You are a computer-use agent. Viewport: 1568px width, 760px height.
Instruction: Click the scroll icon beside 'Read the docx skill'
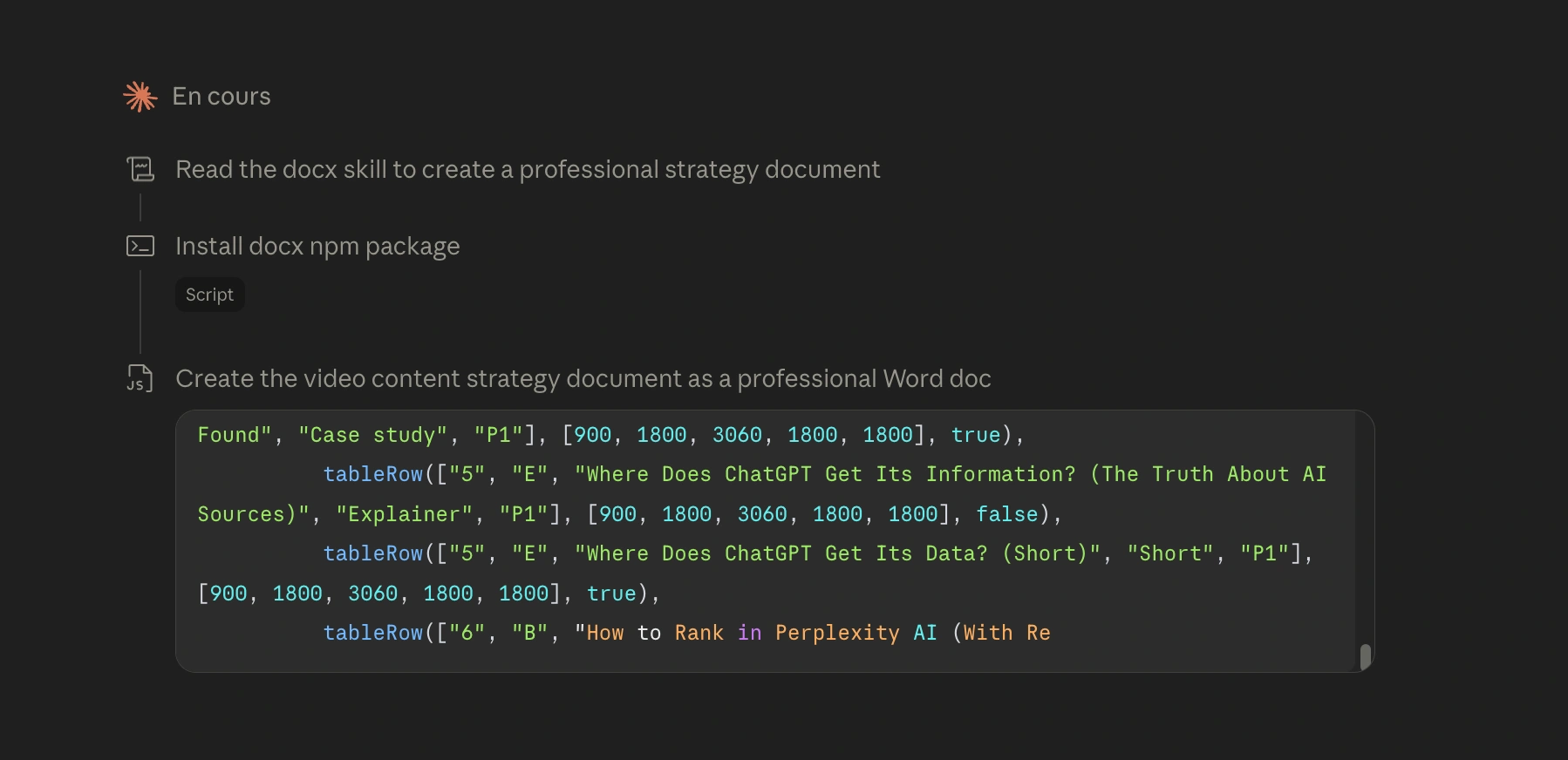coord(140,169)
